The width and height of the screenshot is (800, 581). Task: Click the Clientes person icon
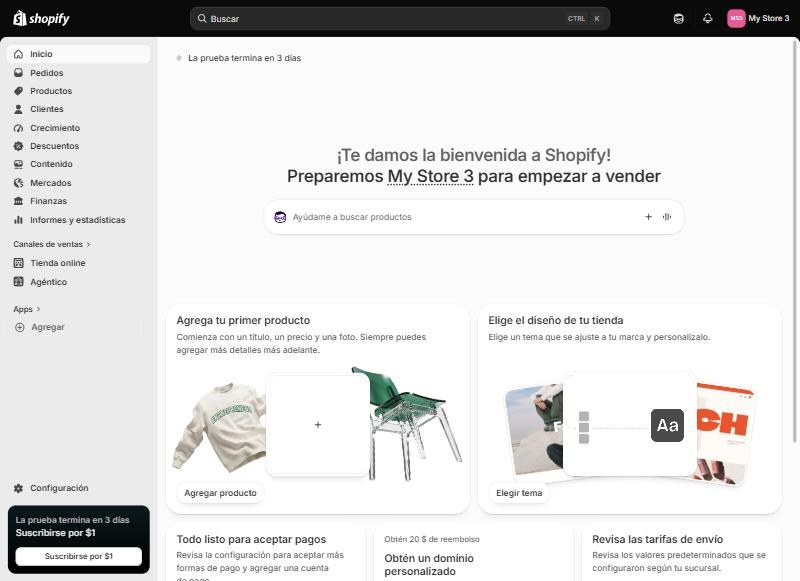coord(18,109)
